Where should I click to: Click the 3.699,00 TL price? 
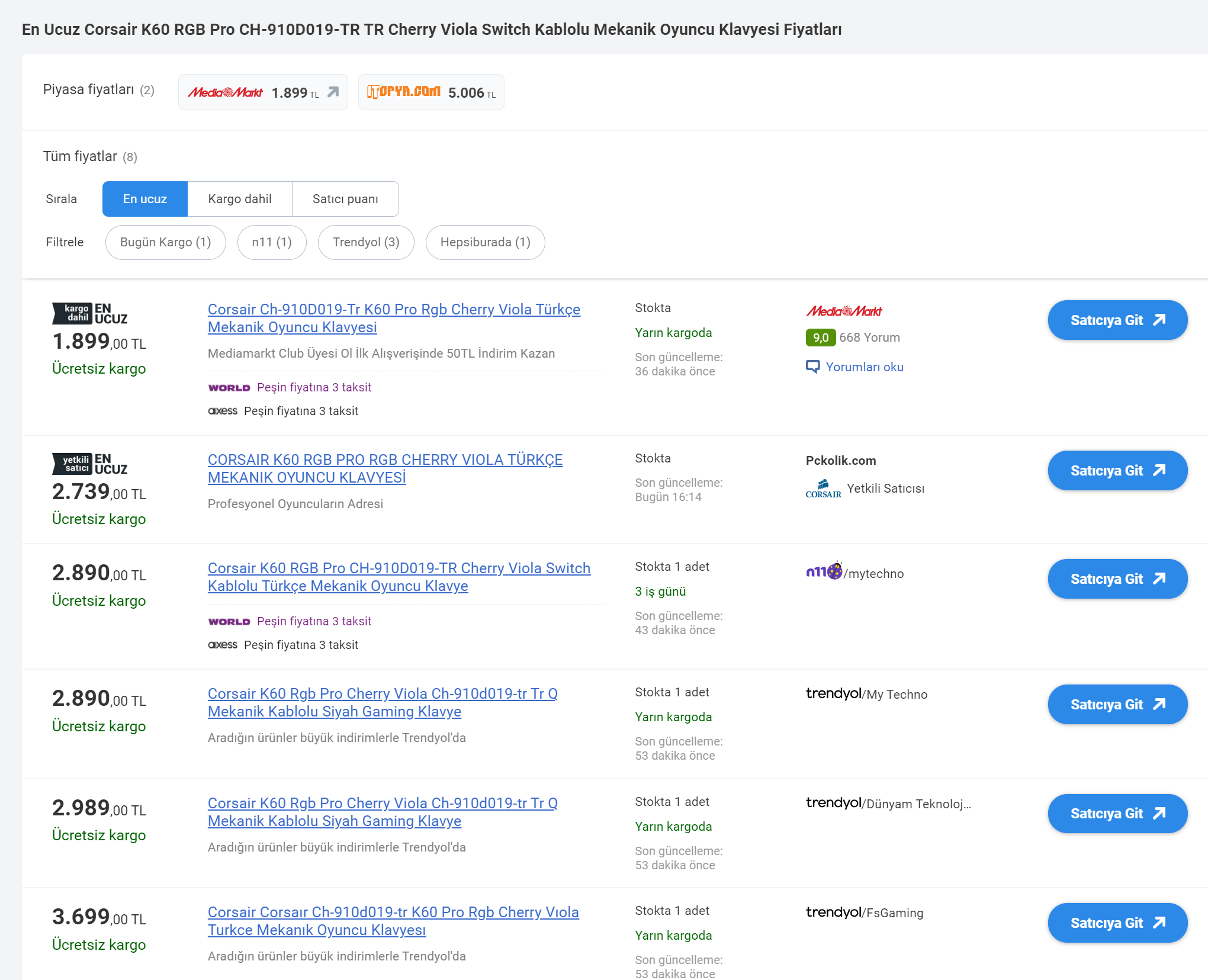tap(99, 917)
